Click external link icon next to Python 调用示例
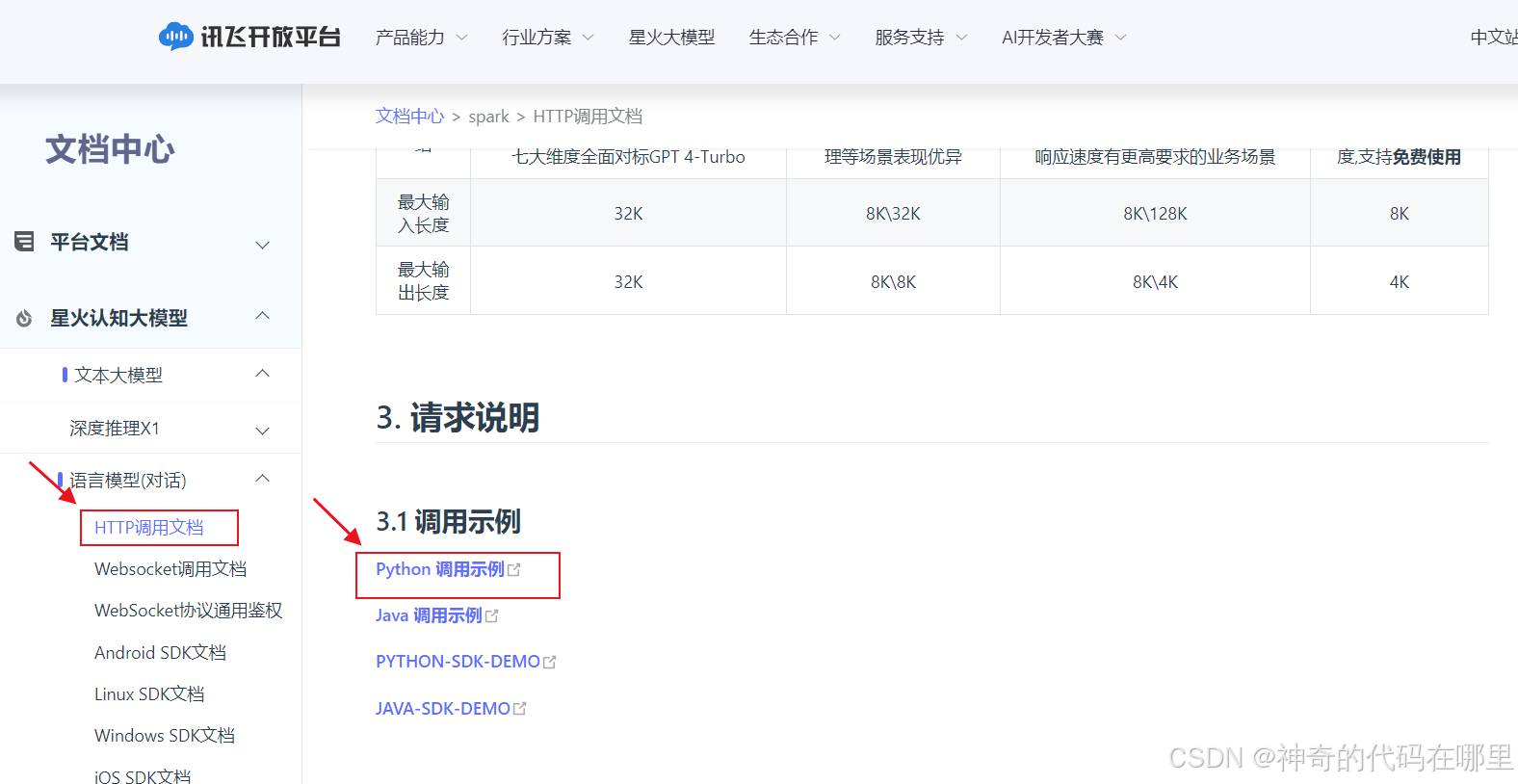1518x784 pixels. click(x=513, y=570)
